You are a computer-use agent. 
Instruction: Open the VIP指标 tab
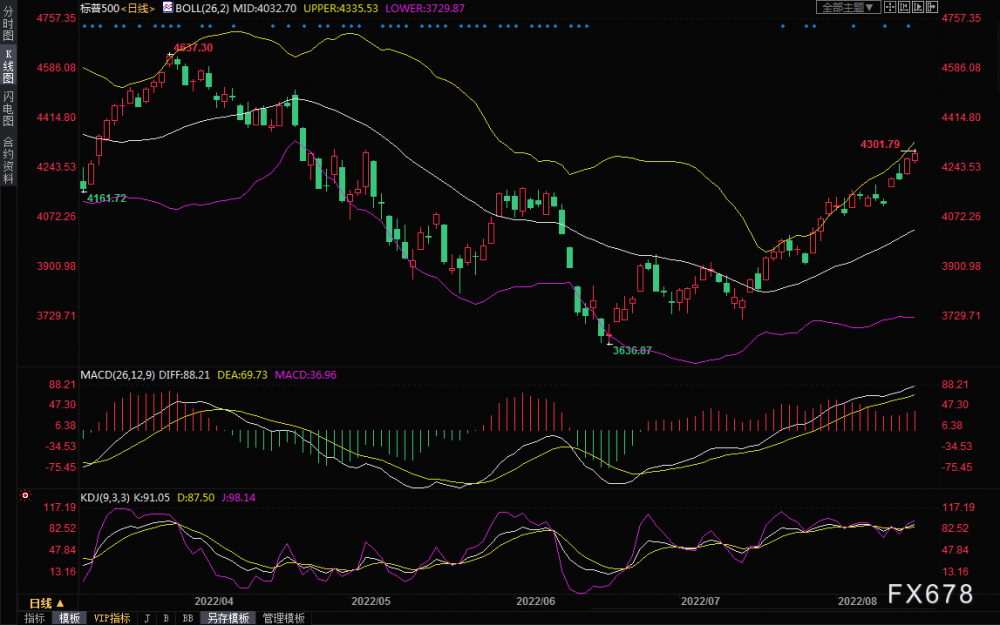coord(112,618)
